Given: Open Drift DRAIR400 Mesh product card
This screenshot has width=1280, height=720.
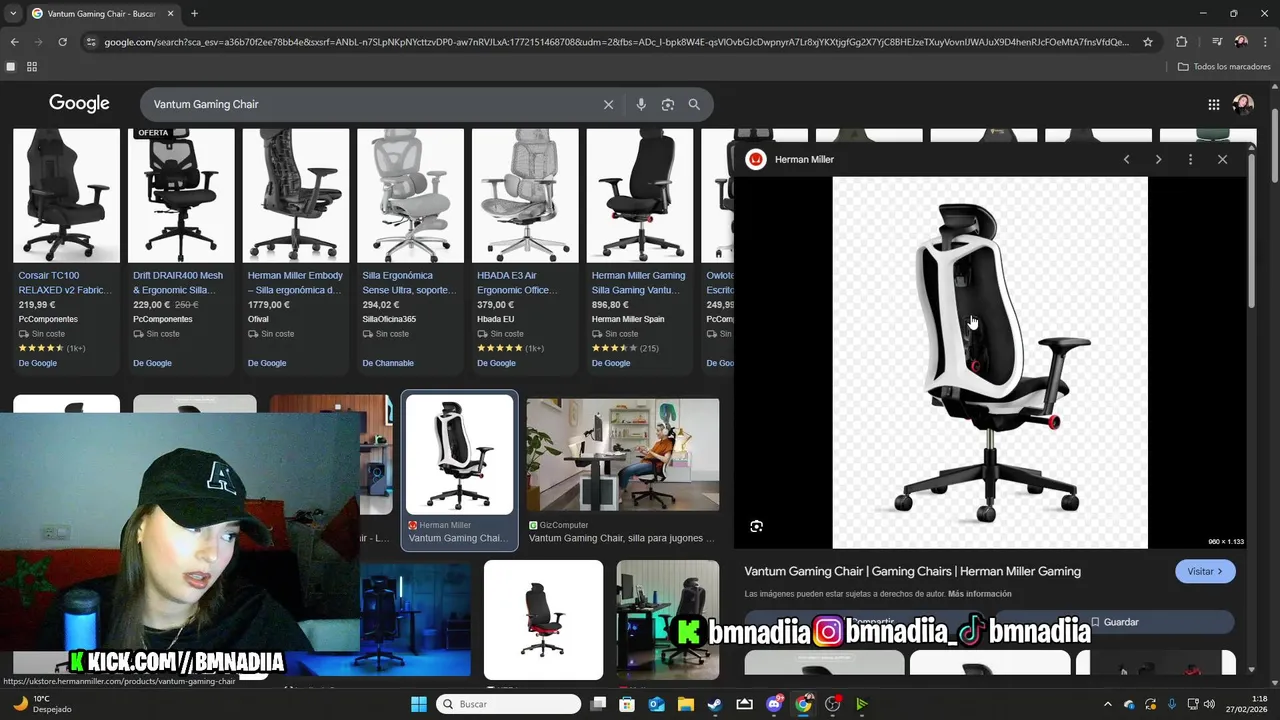Looking at the screenshot, I should [181, 250].
